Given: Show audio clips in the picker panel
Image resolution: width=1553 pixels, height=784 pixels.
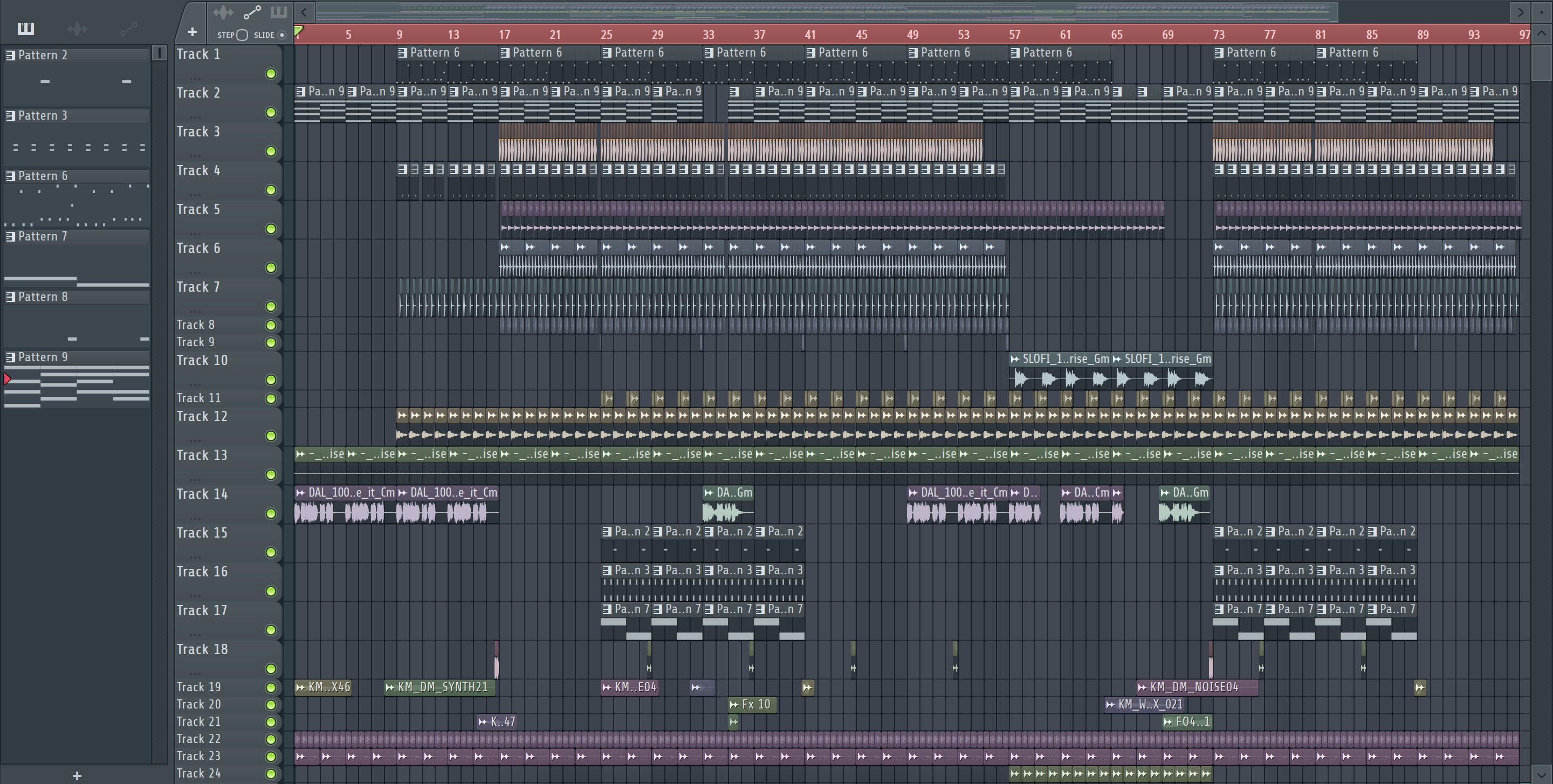Looking at the screenshot, I should coord(77,29).
